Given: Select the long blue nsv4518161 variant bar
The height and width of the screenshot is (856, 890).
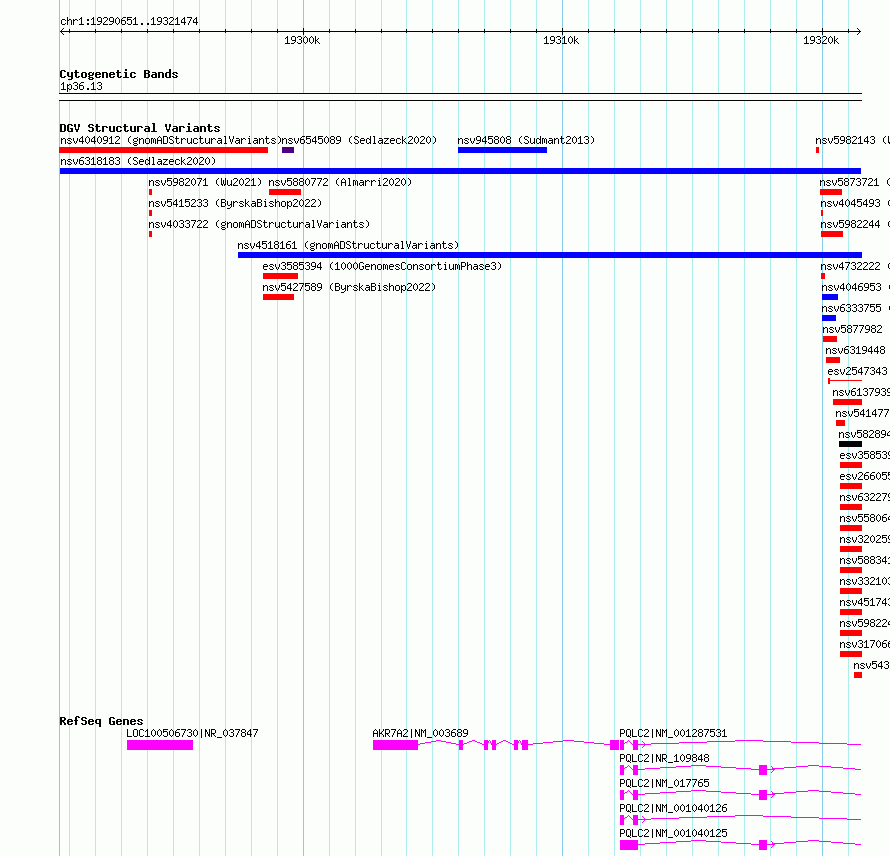Looking at the screenshot, I should 549,255.
